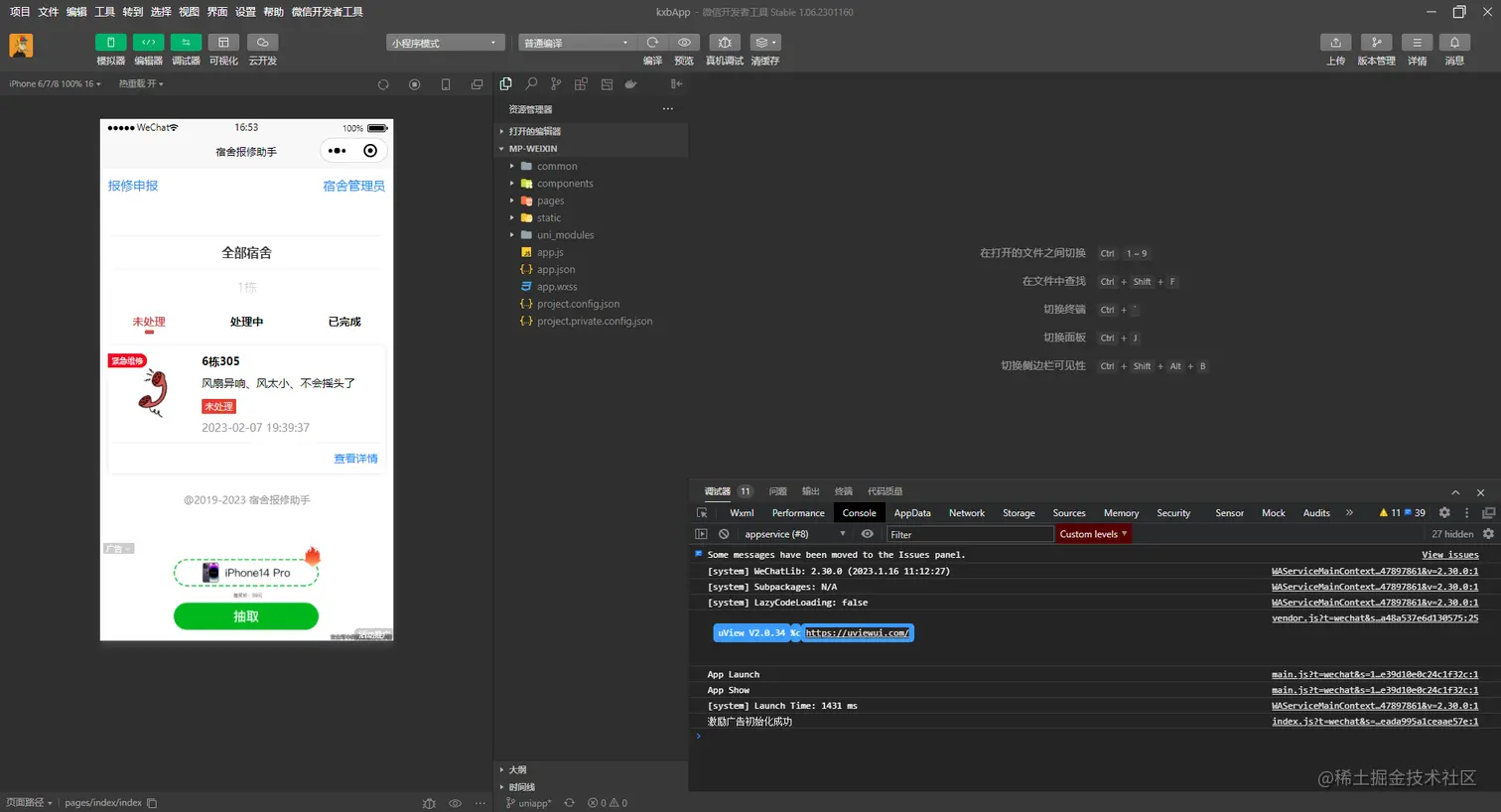This screenshot has height=812, width=1501.
Task: Click the simulator record icon
Action: [x=415, y=84]
